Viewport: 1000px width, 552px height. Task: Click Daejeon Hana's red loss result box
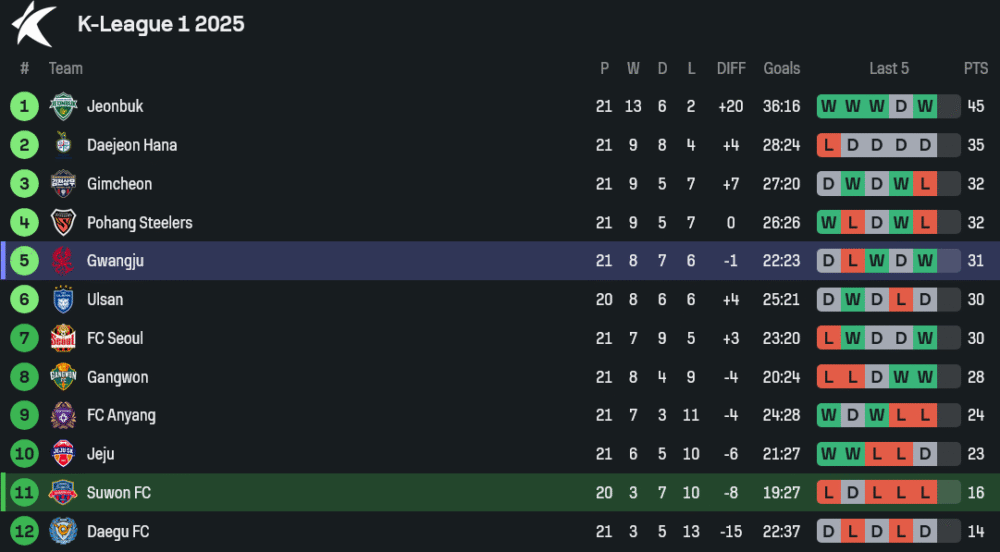coord(829,145)
